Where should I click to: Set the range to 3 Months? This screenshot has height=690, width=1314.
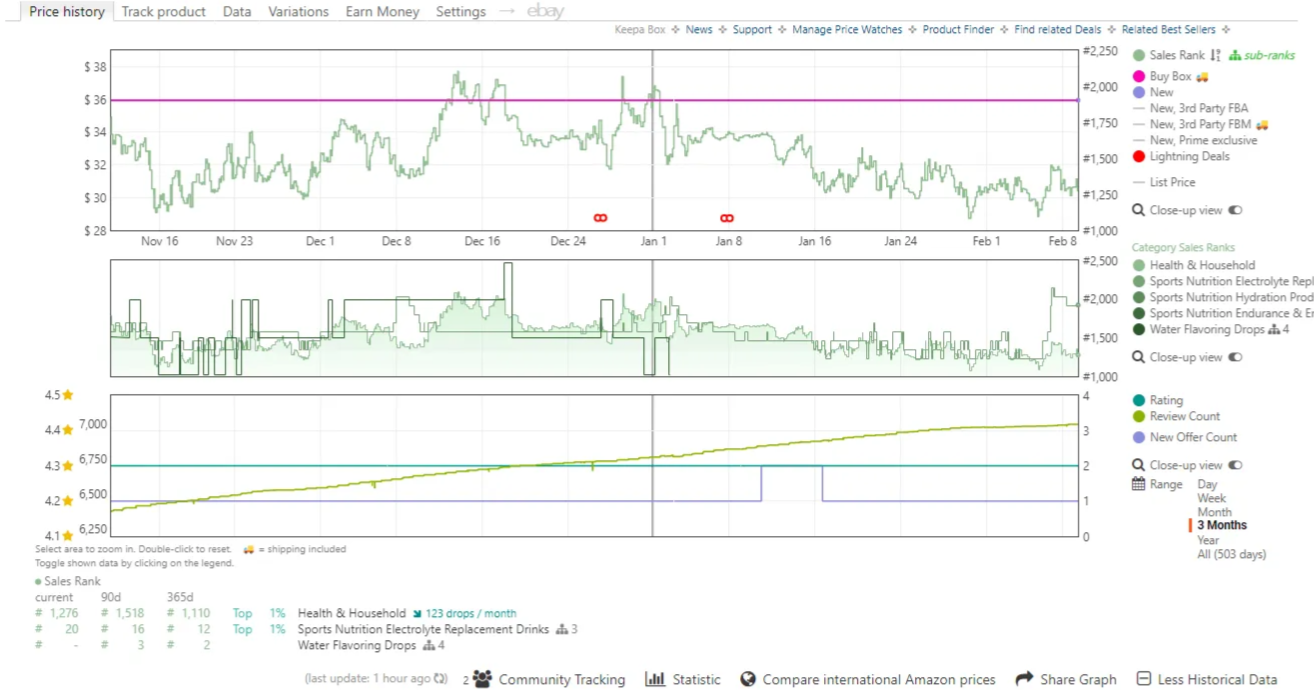(x=1222, y=525)
